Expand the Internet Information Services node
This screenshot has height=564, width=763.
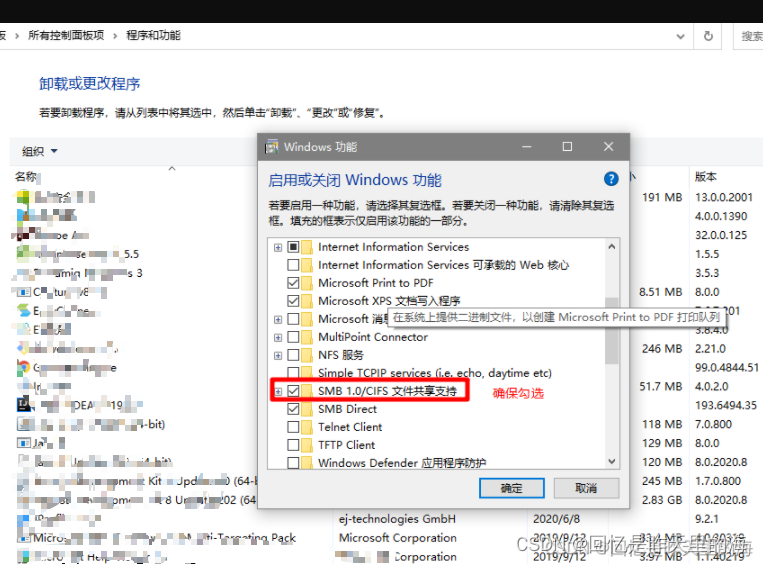pos(278,247)
